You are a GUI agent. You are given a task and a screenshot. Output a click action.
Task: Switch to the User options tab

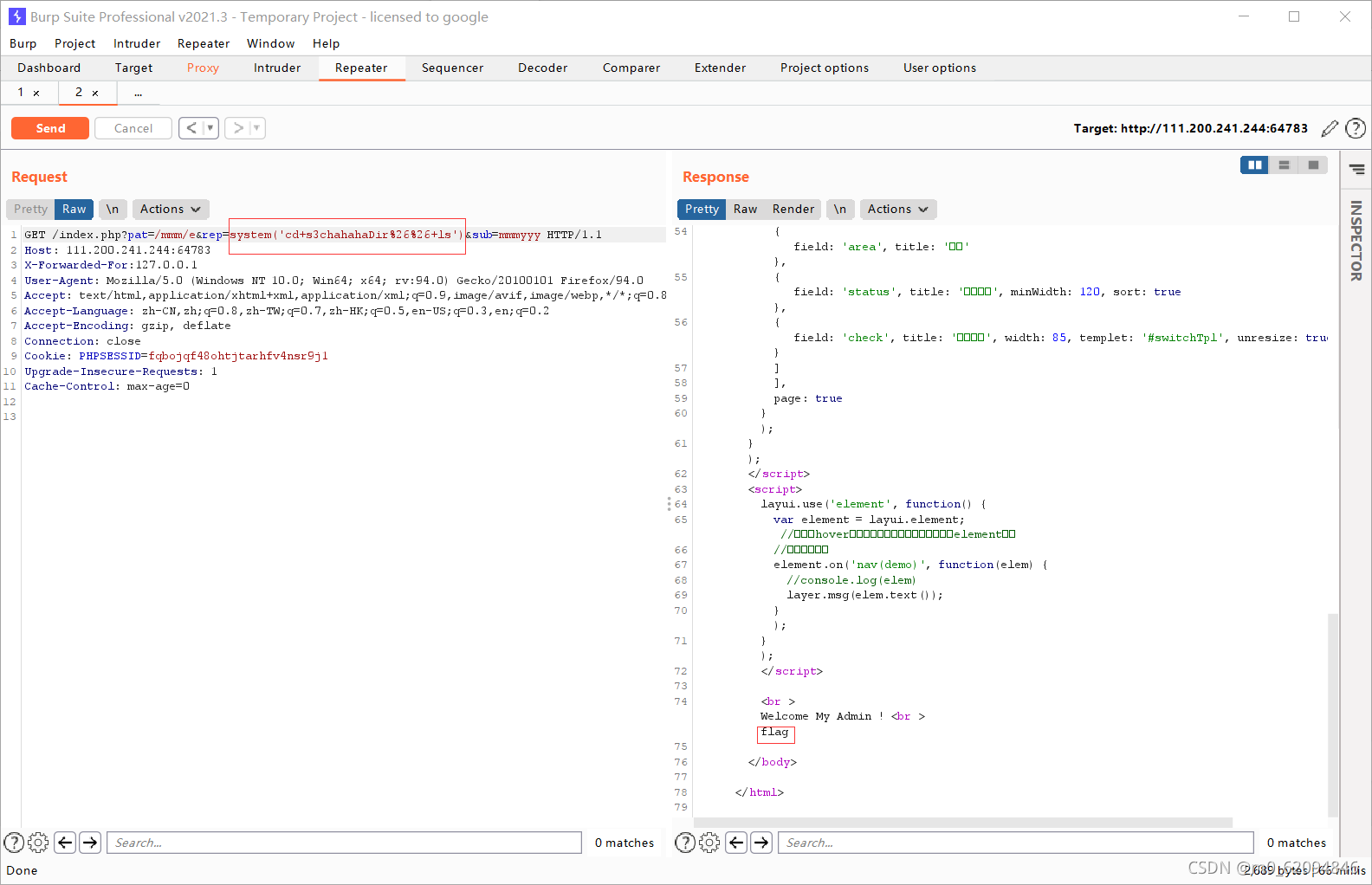click(x=940, y=68)
